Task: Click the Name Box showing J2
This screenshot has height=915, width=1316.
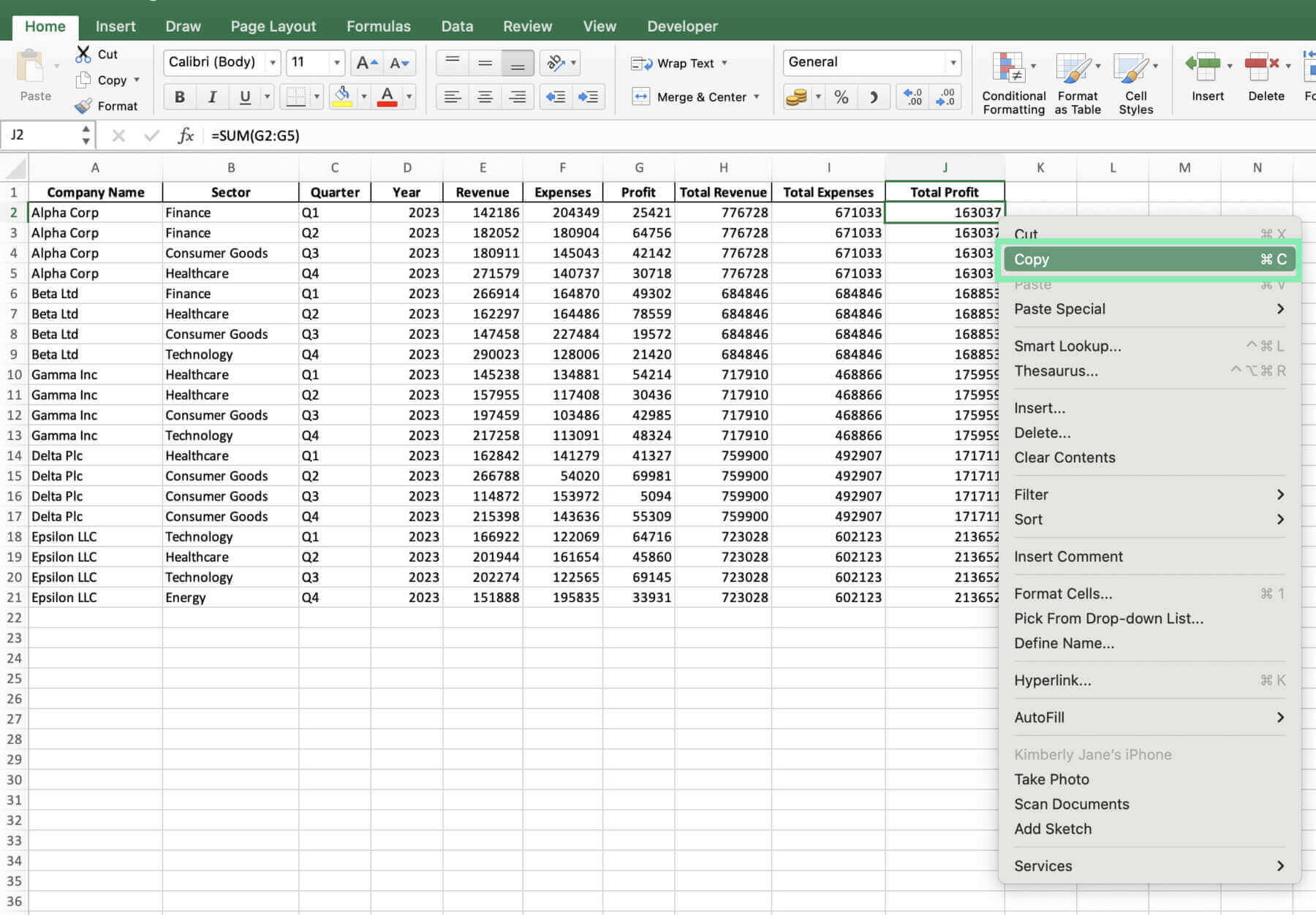Action: coord(40,135)
